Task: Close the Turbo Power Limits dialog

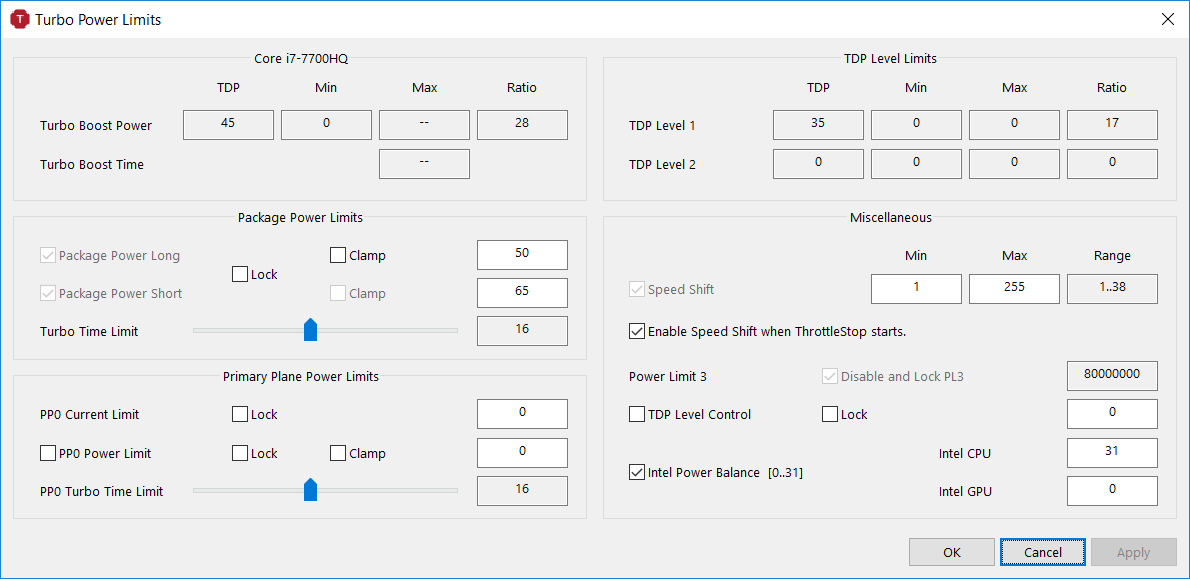Action: tap(1167, 20)
